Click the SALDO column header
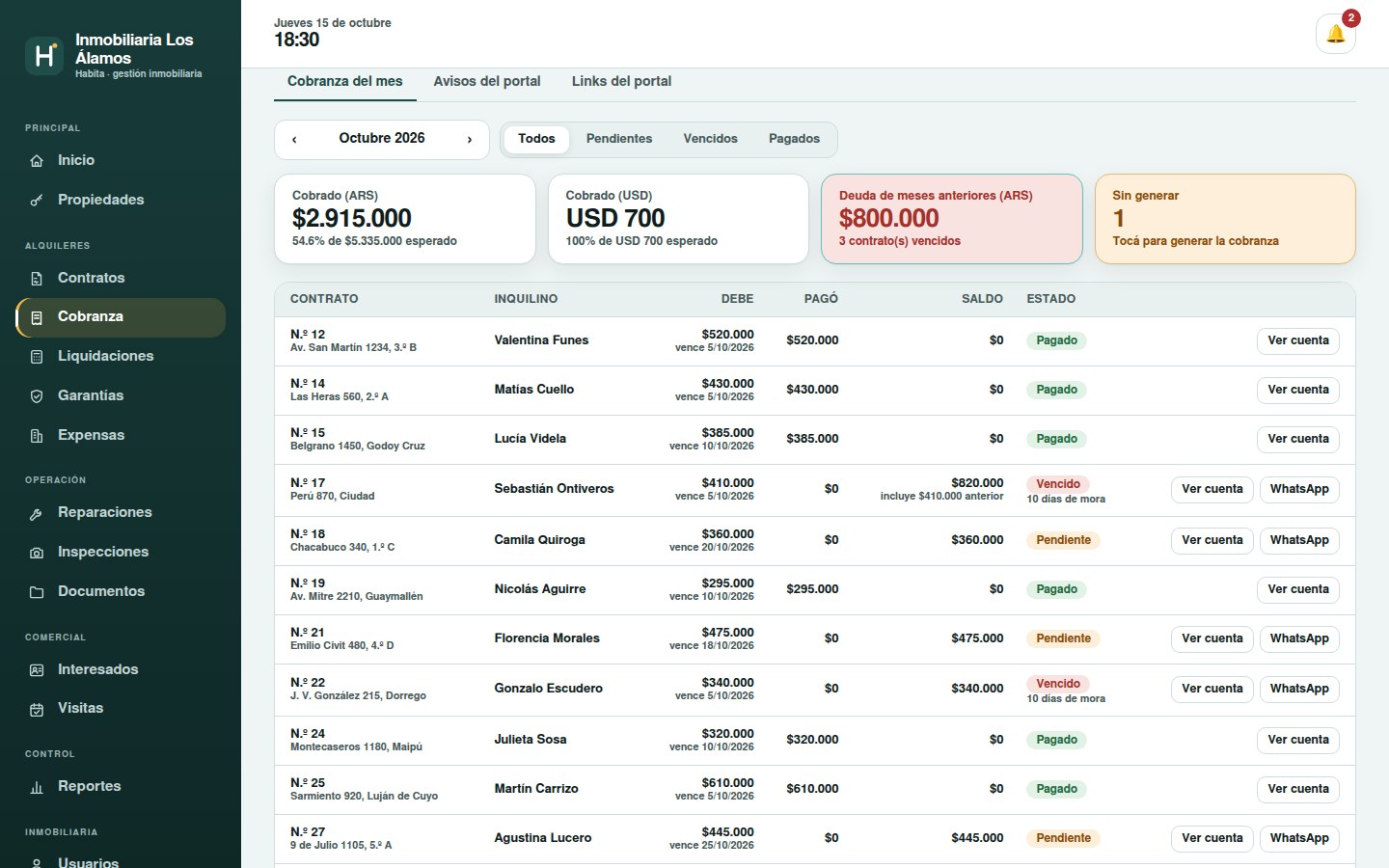Image resolution: width=1389 pixels, height=868 pixels. [x=982, y=299]
